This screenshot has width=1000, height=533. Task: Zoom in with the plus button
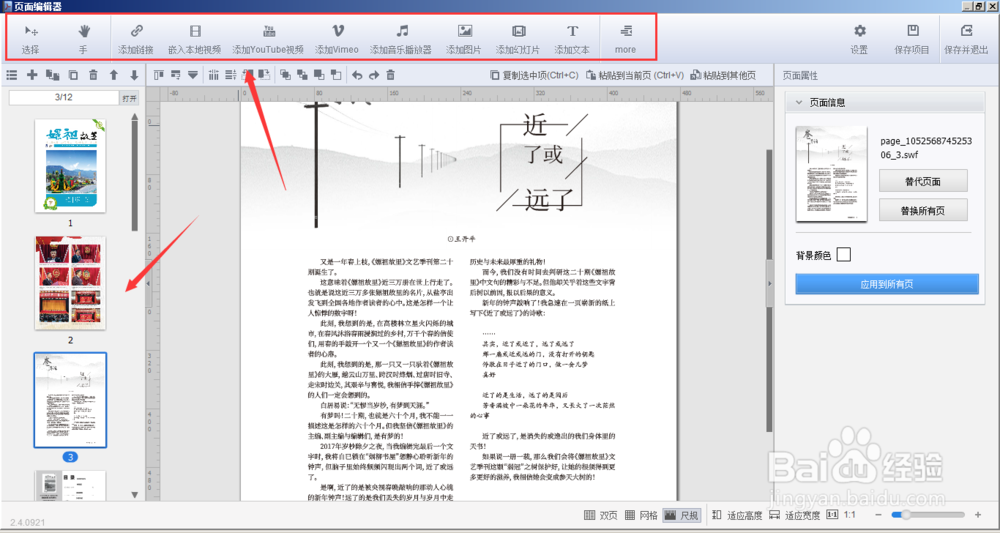coord(978,515)
